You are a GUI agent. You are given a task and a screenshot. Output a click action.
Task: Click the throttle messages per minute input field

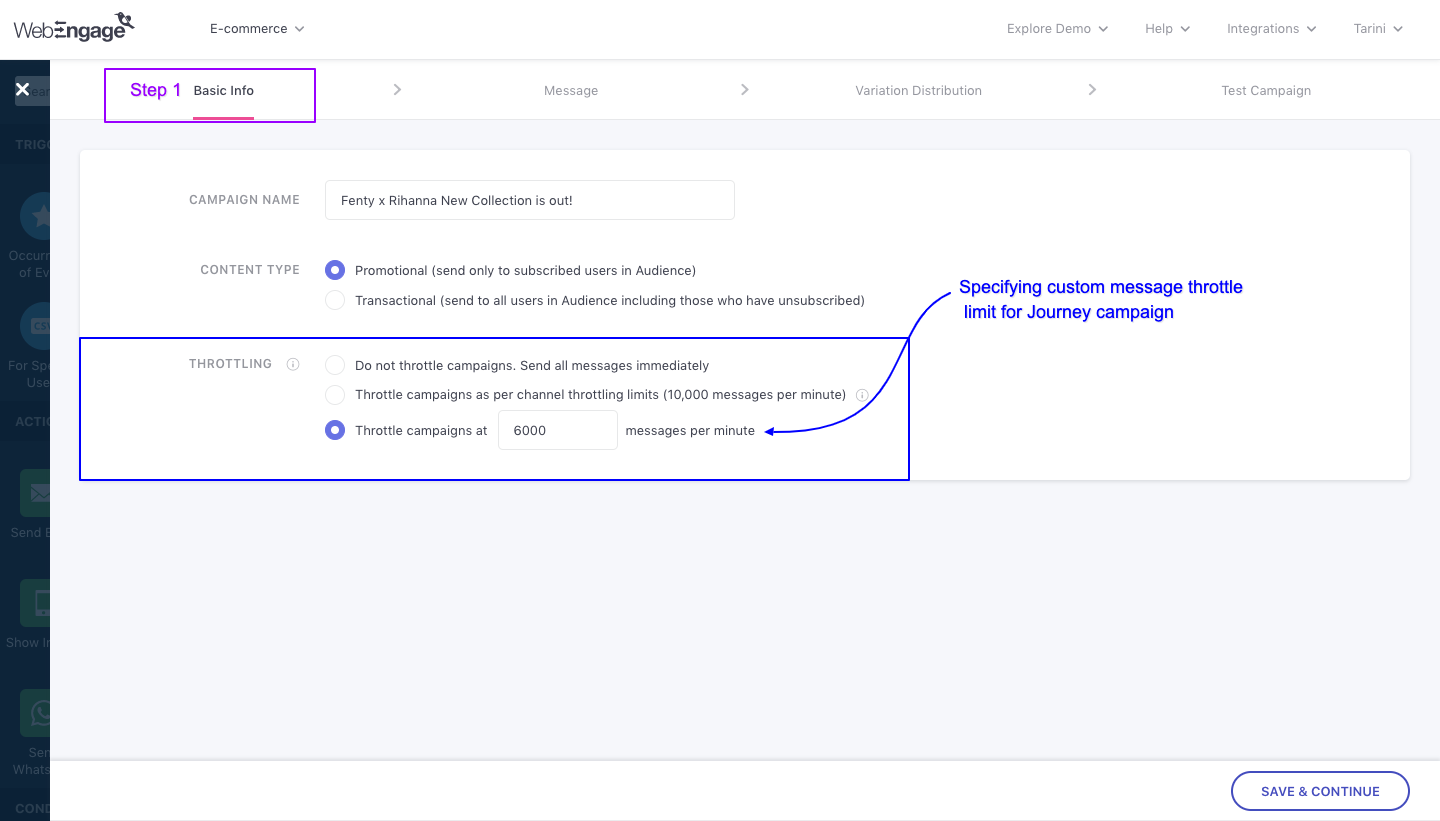557,430
